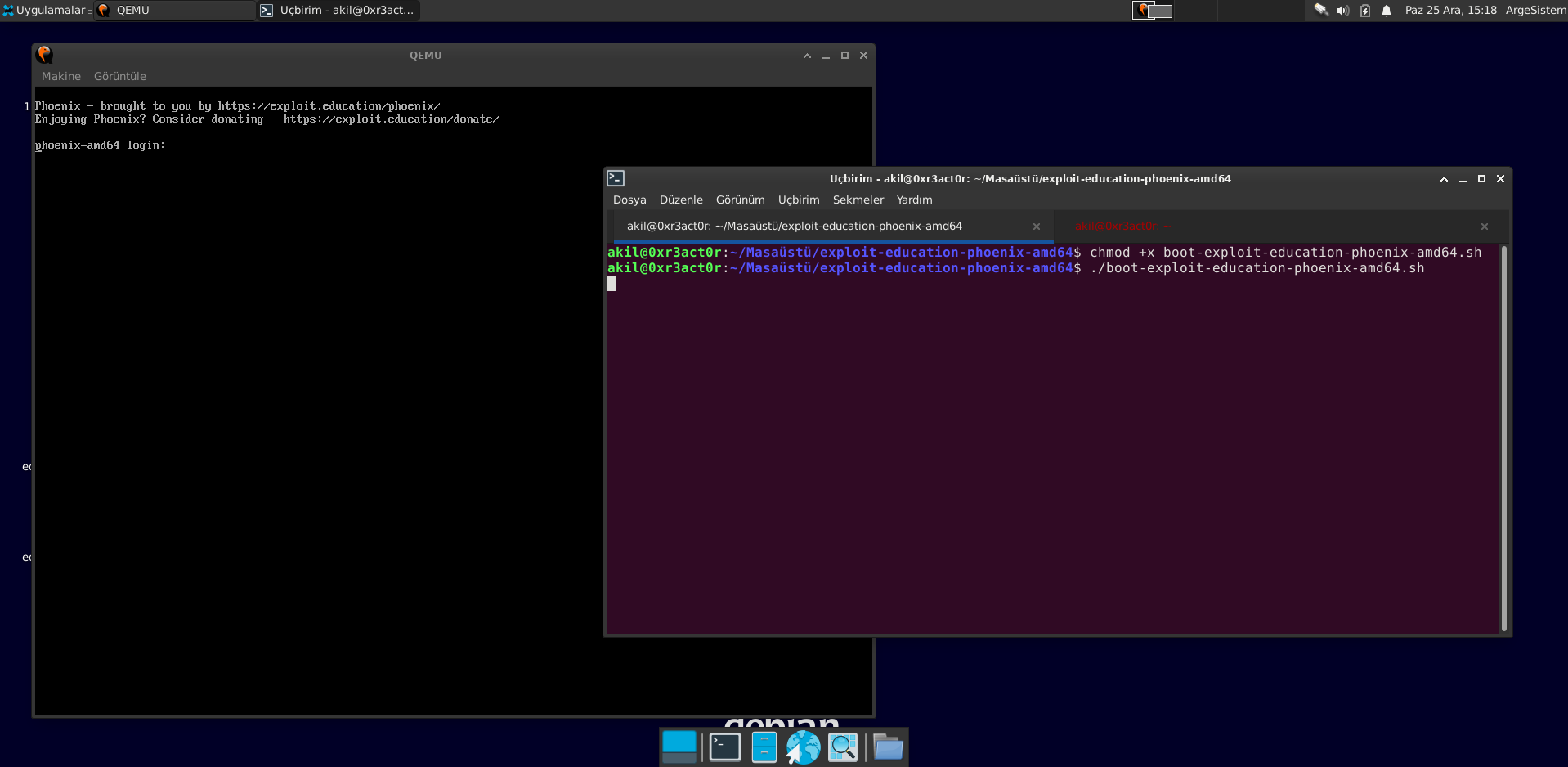Image resolution: width=1568 pixels, height=767 pixels.
Task: Open the Uçbirim menu in the terminal
Action: click(x=799, y=200)
